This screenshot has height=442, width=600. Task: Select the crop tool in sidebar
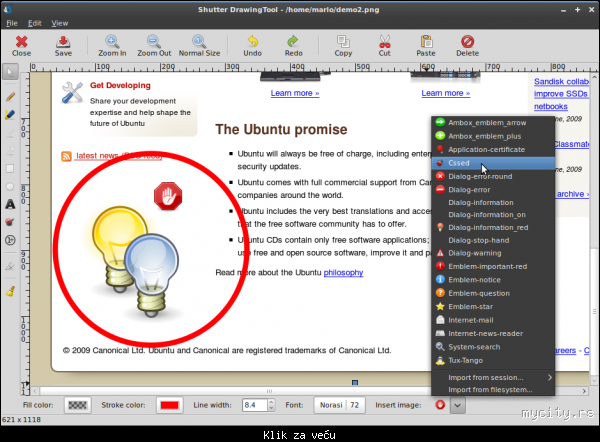pyautogui.click(x=10, y=266)
